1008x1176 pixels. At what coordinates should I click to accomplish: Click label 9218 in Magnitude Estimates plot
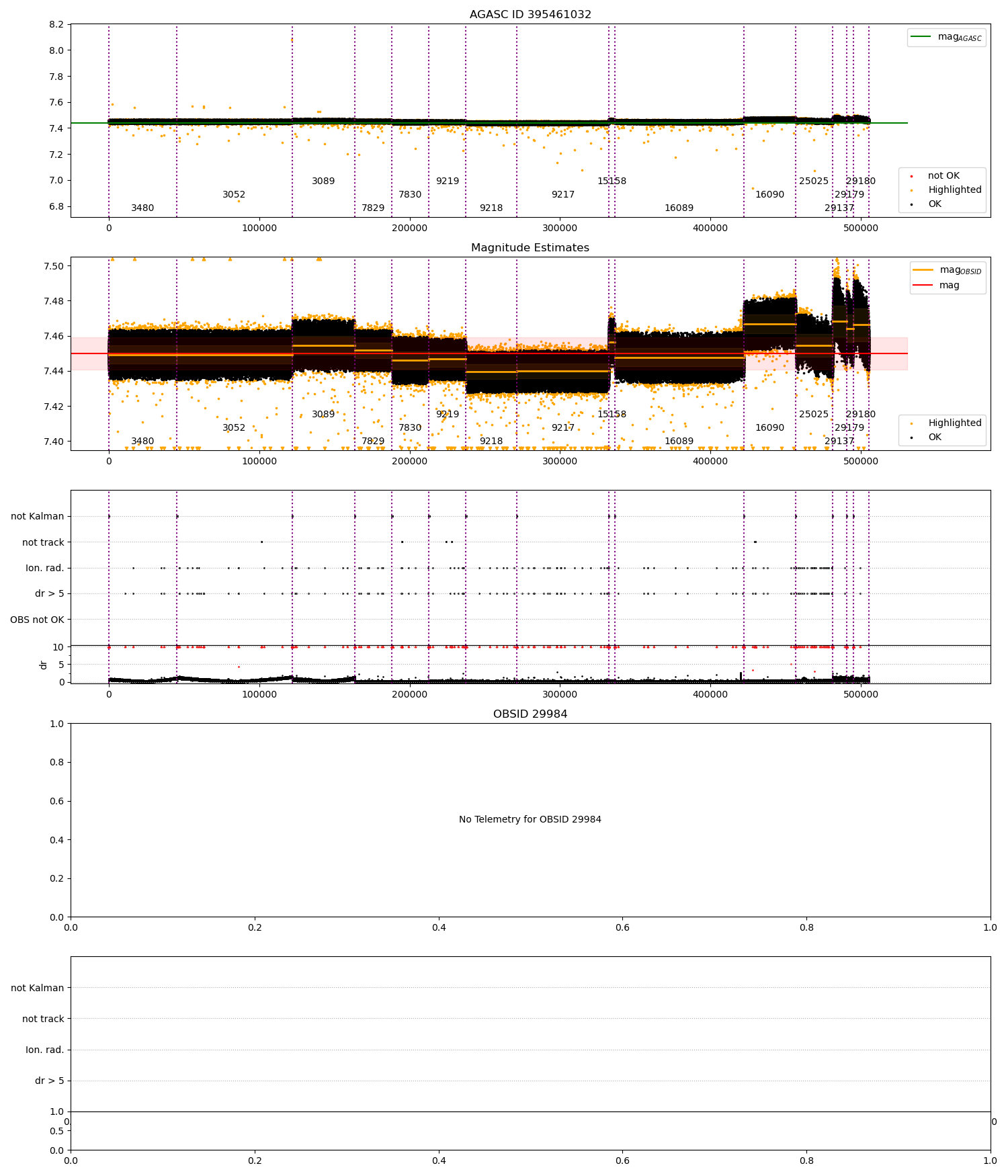click(491, 442)
